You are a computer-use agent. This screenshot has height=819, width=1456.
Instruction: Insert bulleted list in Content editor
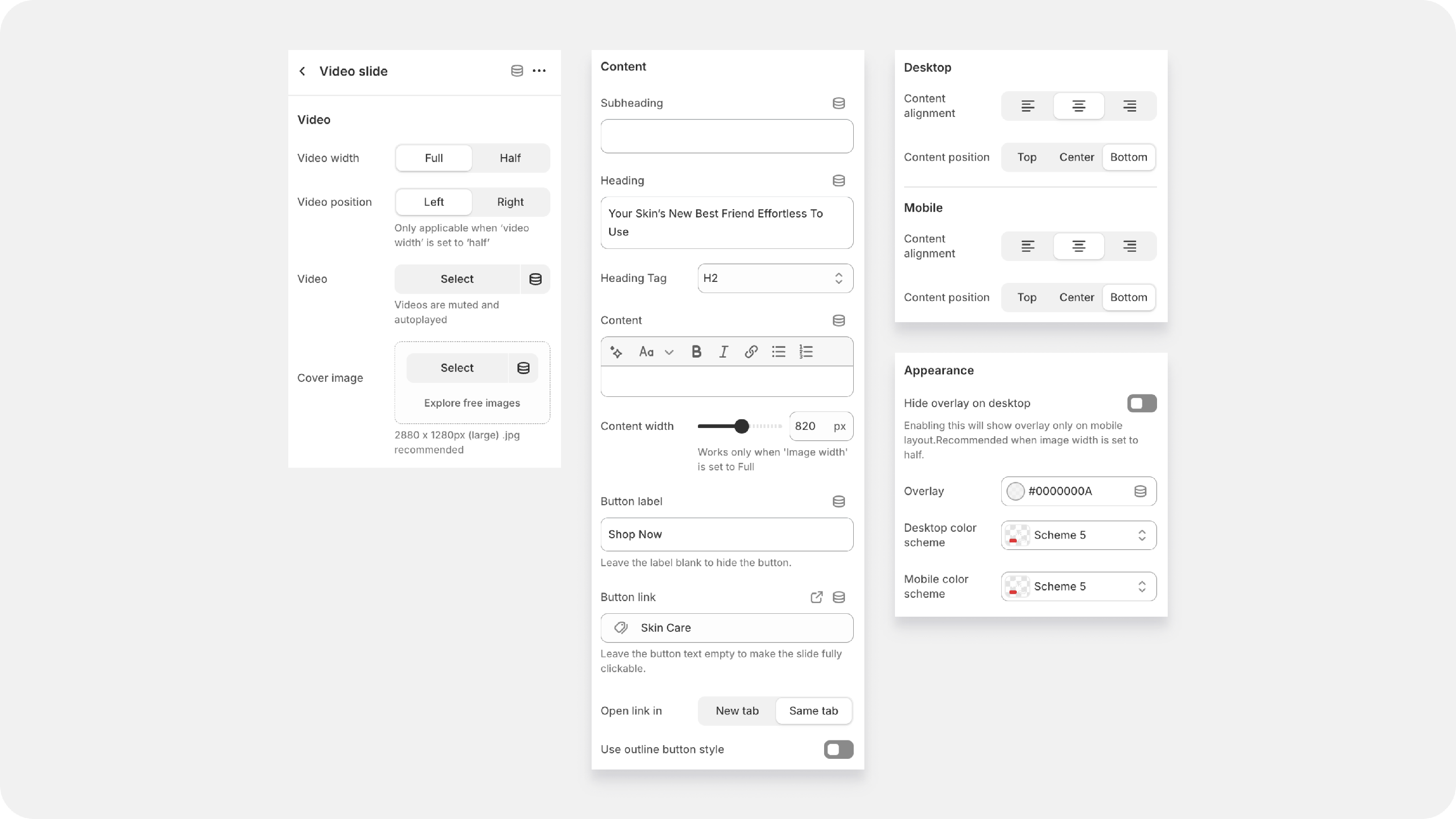pos(778,352)
